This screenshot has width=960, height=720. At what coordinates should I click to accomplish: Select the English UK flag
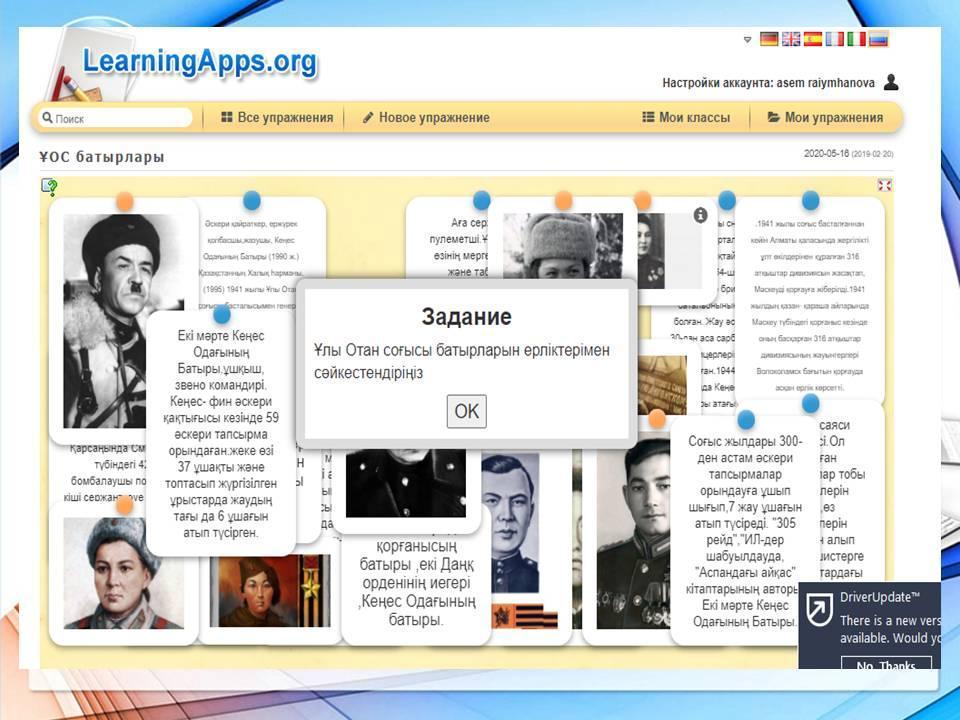point(790,39)
